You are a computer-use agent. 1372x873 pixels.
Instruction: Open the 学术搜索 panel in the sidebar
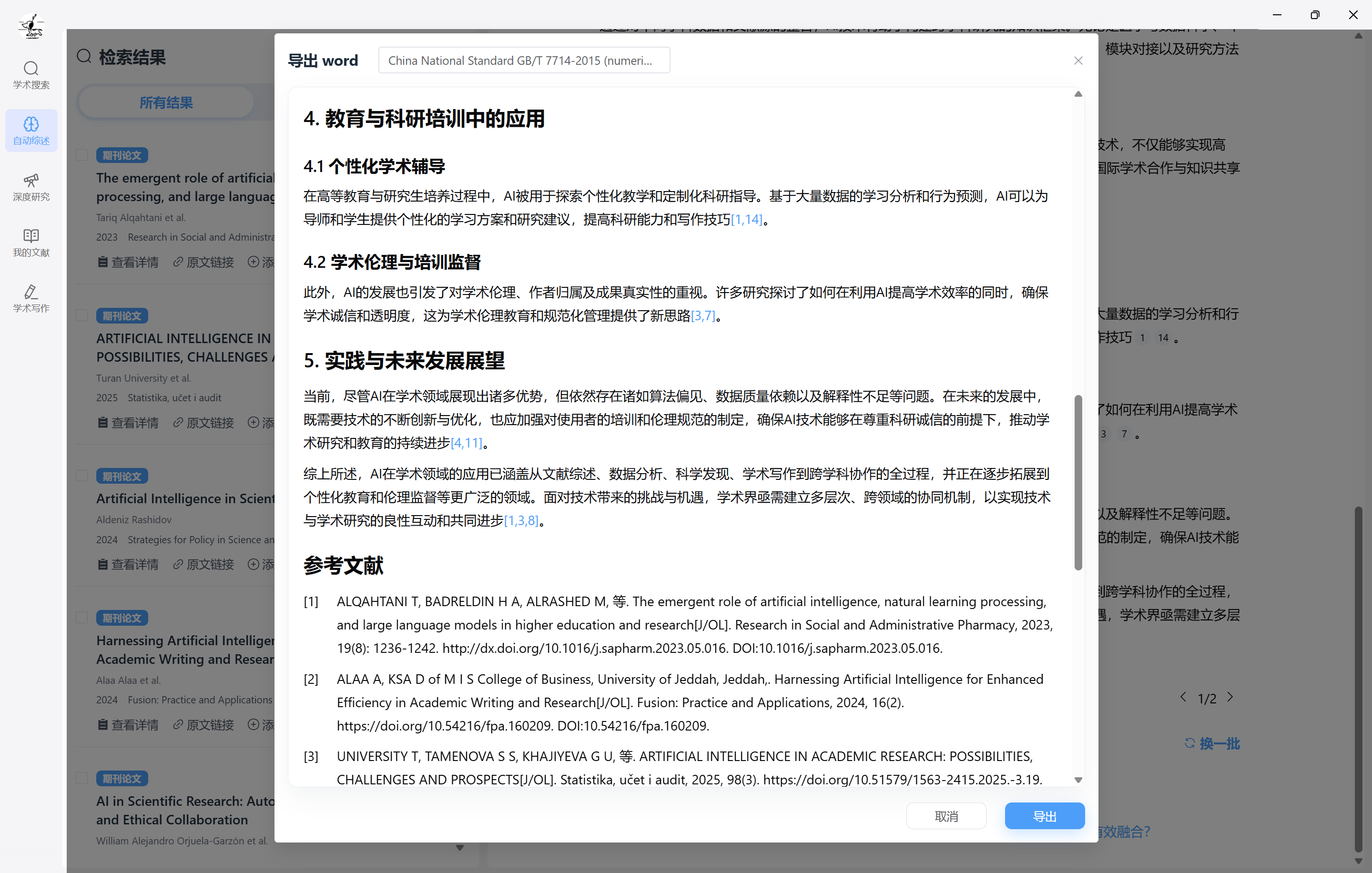(31, 75)
